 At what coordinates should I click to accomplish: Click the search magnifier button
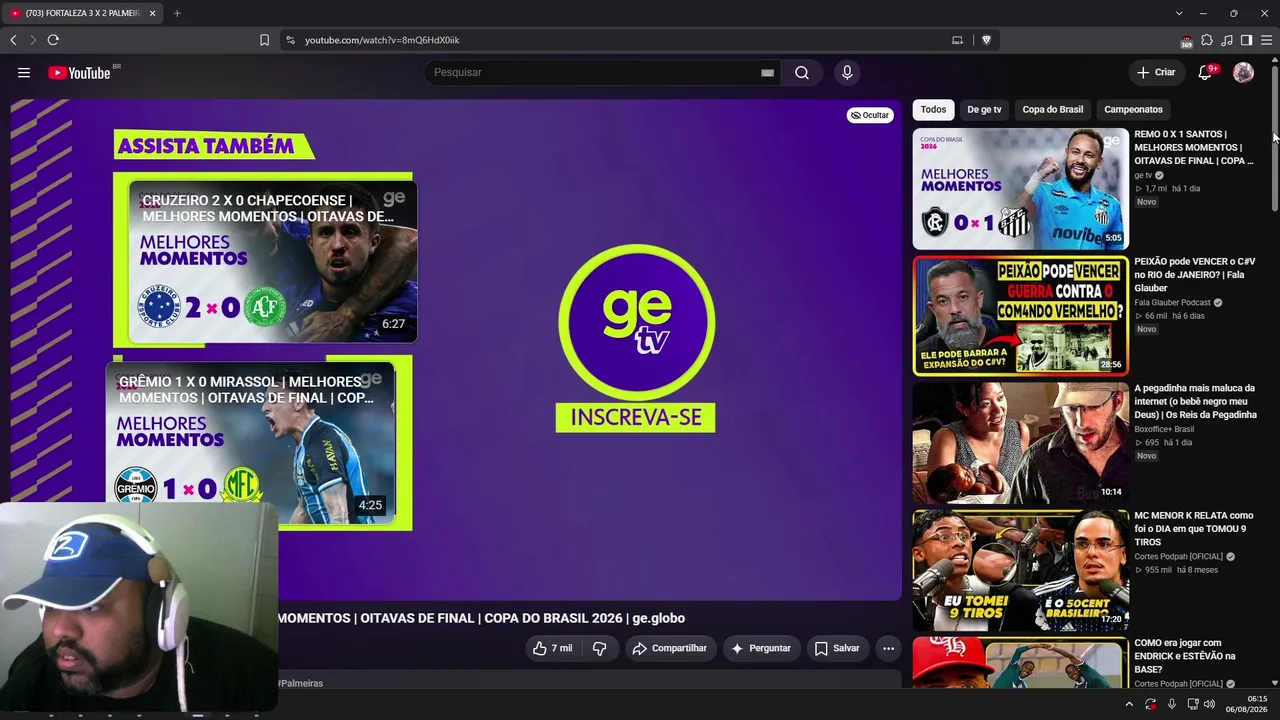[802, 72]
